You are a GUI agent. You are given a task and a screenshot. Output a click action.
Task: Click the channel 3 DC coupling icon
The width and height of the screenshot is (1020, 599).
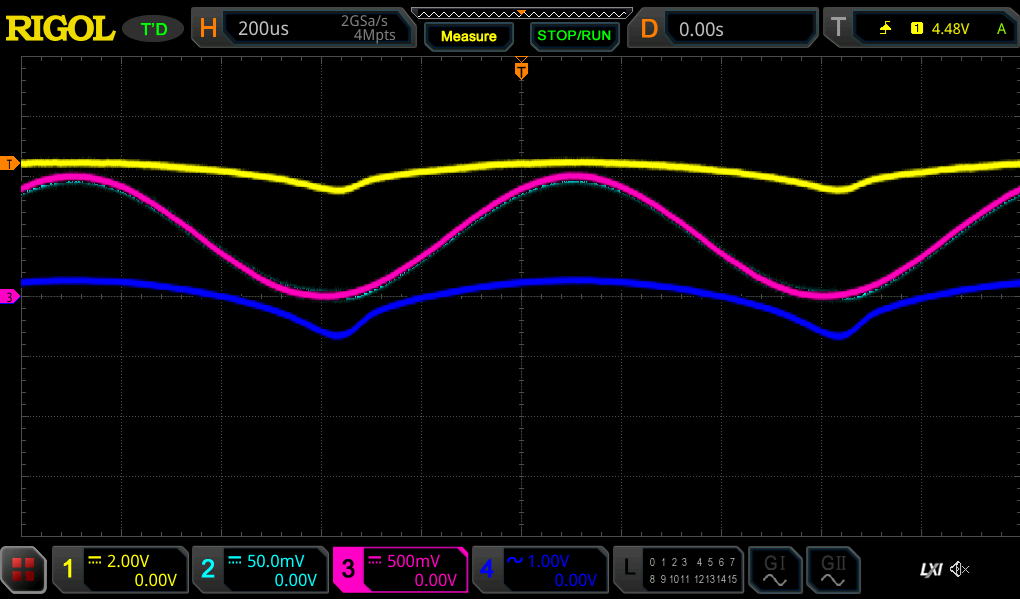pos(375,559)
